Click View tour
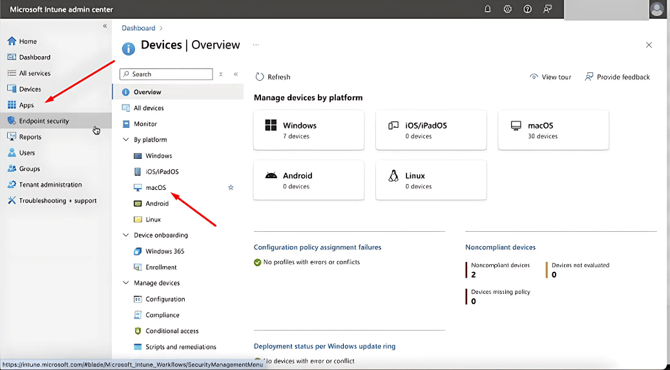 pos(550,77)
